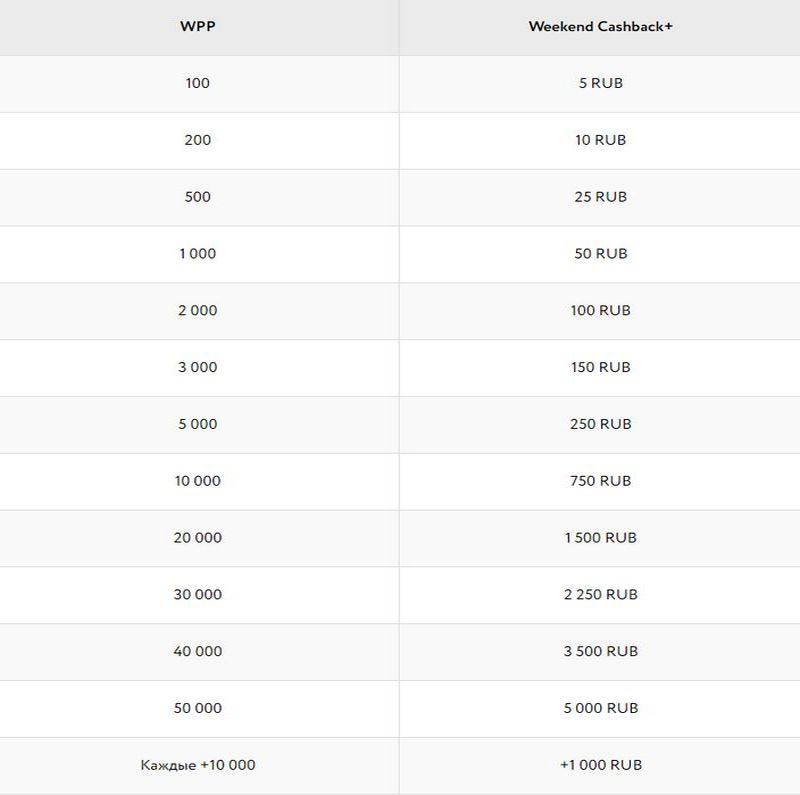Select the +1 000 RUB cashback cell
Screen dimensions: 800x795
[601, 765]
